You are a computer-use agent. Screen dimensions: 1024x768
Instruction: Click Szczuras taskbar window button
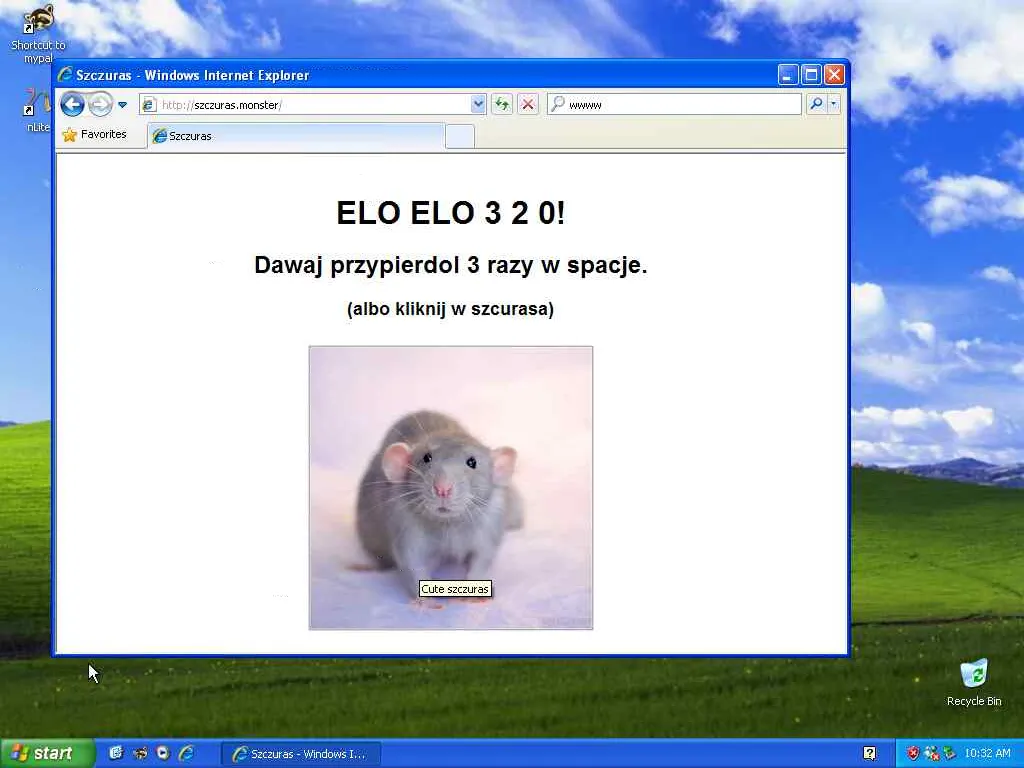(x=299, y=754)
